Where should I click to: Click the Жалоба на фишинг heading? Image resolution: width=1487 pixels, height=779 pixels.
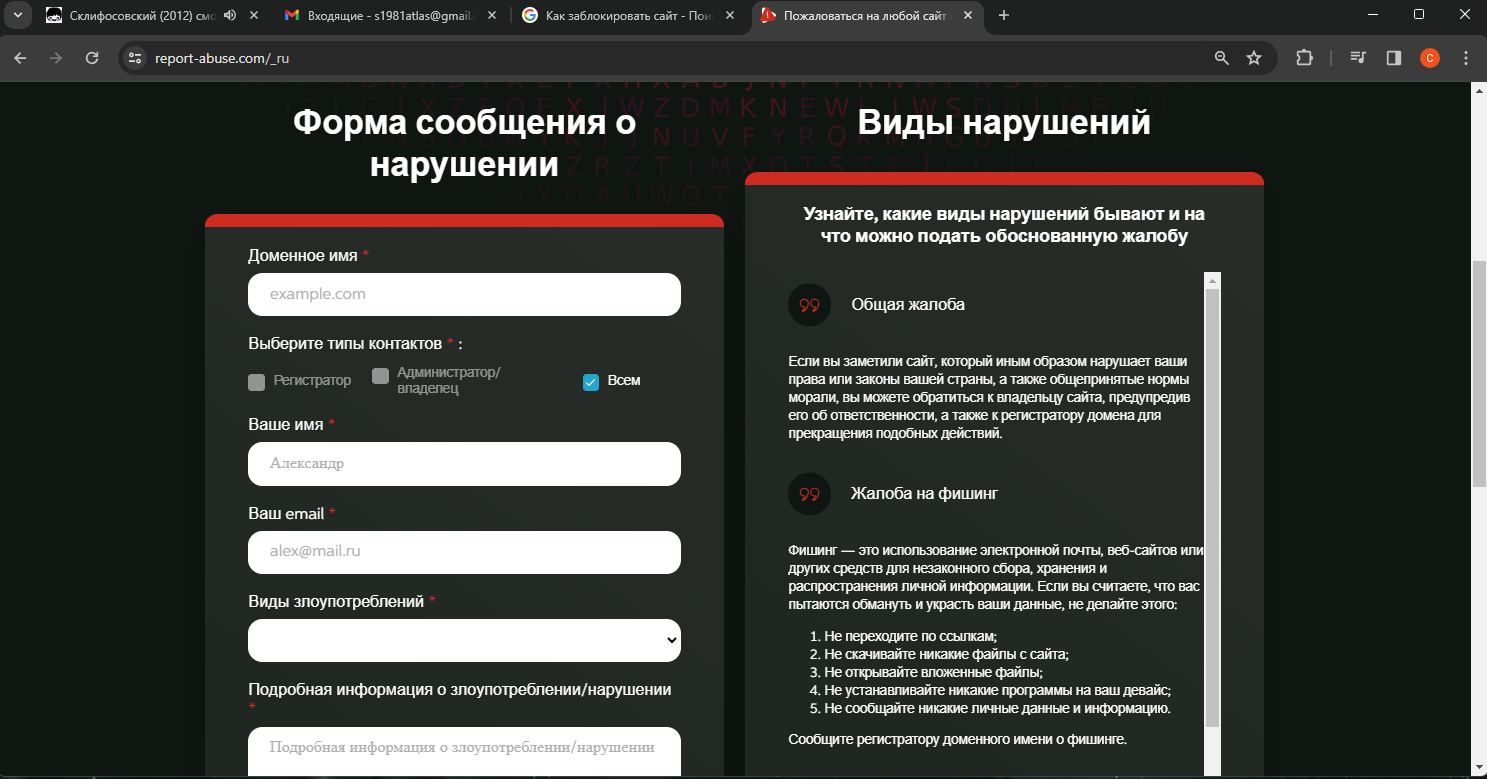click(x=924, y=493)
